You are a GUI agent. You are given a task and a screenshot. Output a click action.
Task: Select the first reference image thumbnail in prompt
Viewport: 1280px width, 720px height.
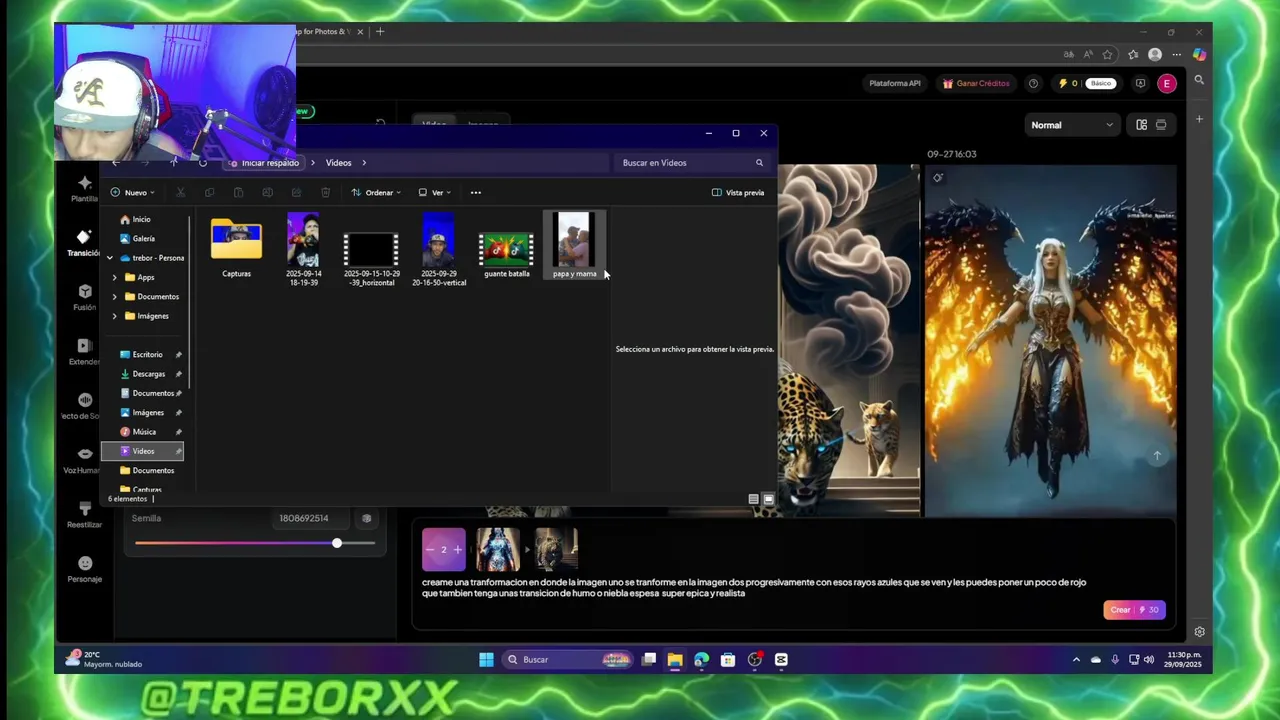498,549
